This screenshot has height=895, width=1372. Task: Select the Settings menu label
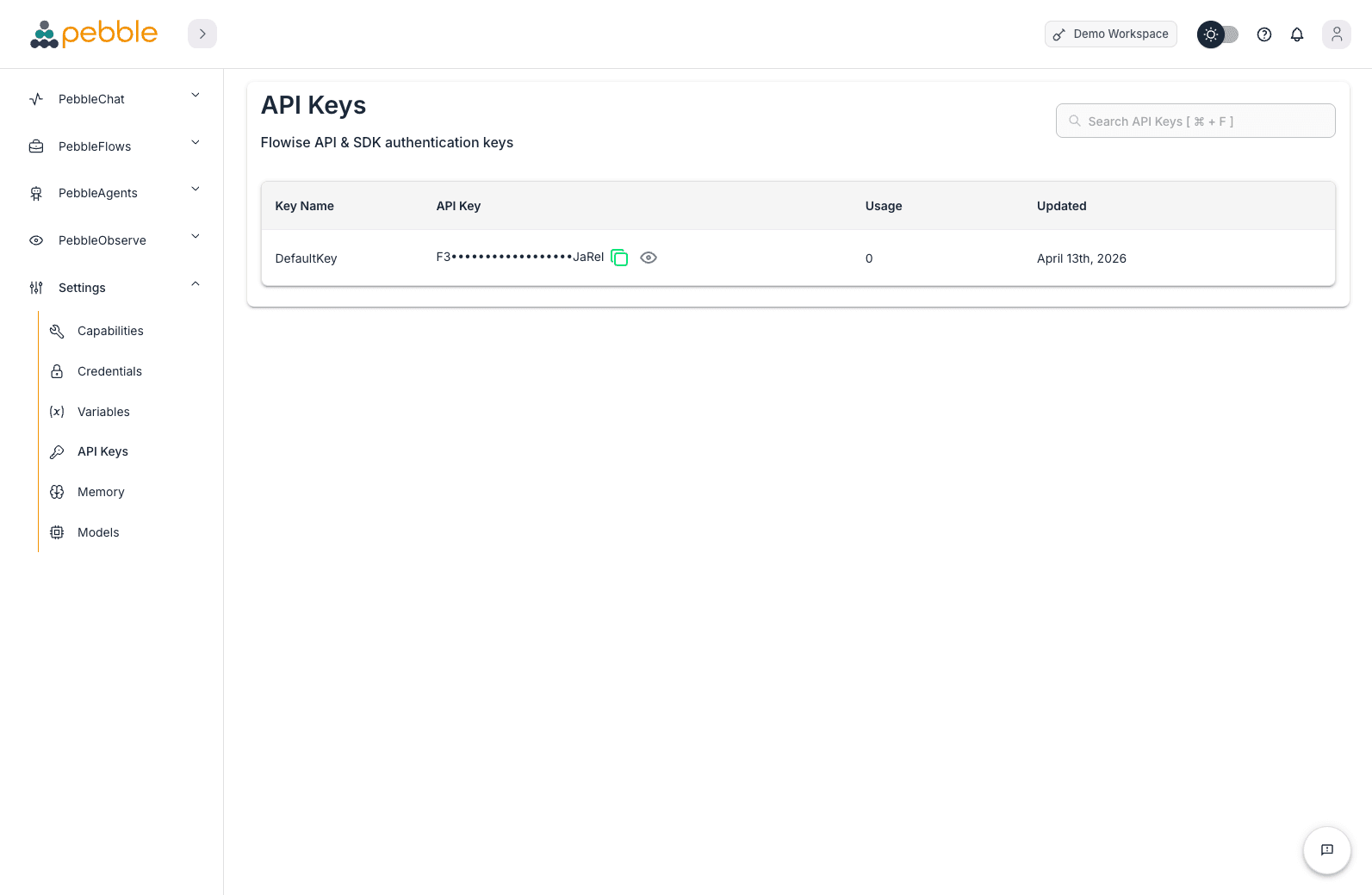[82, 288]
